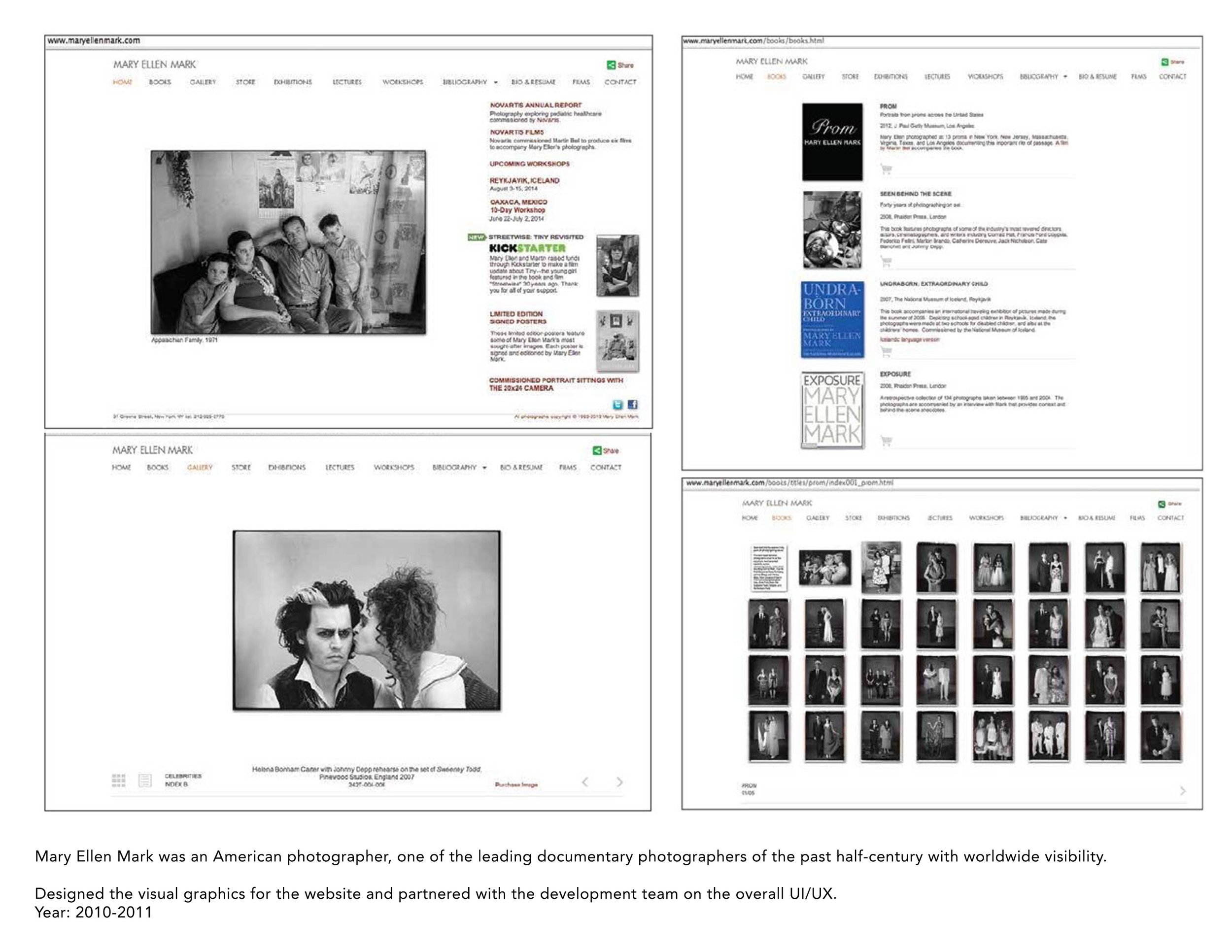
Task: Open the Novartis Annual Report link
Action: (x=535, y=105)
